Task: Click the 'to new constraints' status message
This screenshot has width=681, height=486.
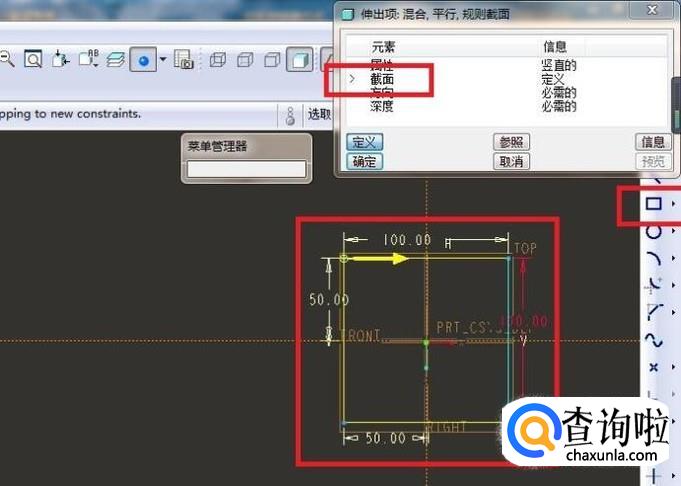Action: tap(88, 114)
